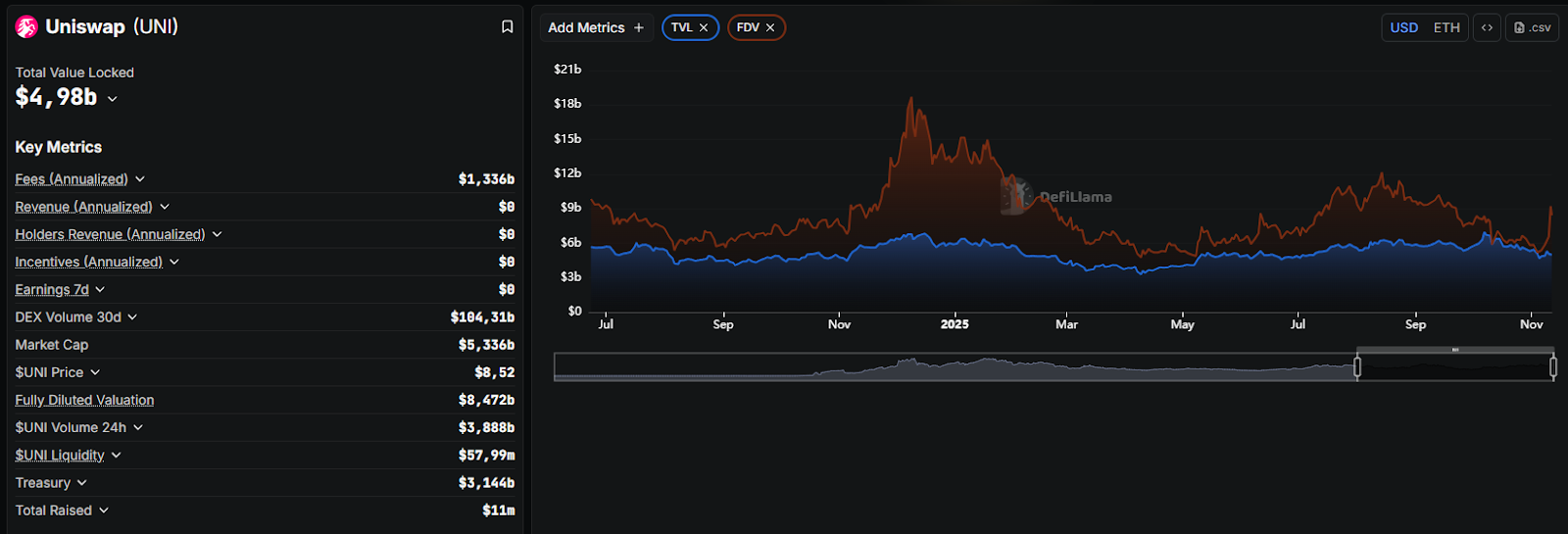Switch chart currency to ETH
This screenshot has height=534, width=1568.
pos(1446,27)
